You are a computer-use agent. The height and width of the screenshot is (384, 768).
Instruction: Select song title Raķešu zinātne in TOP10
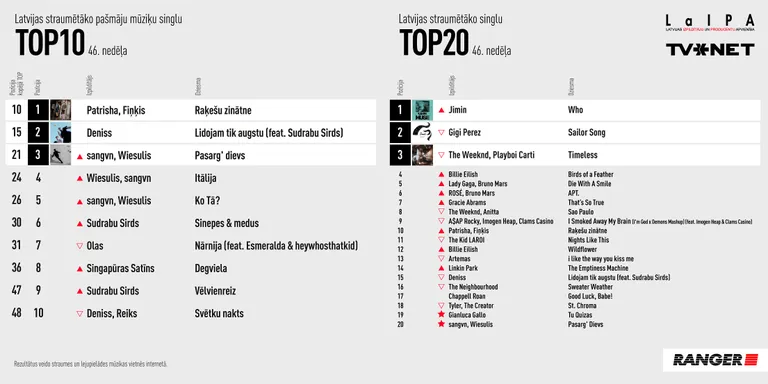tap(223, 111)
